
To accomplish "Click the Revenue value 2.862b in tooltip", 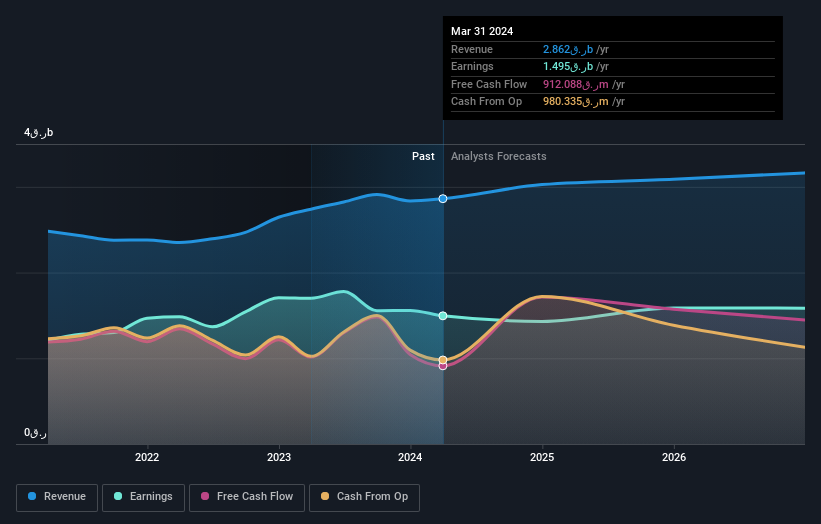I will [x=568, y=50].
